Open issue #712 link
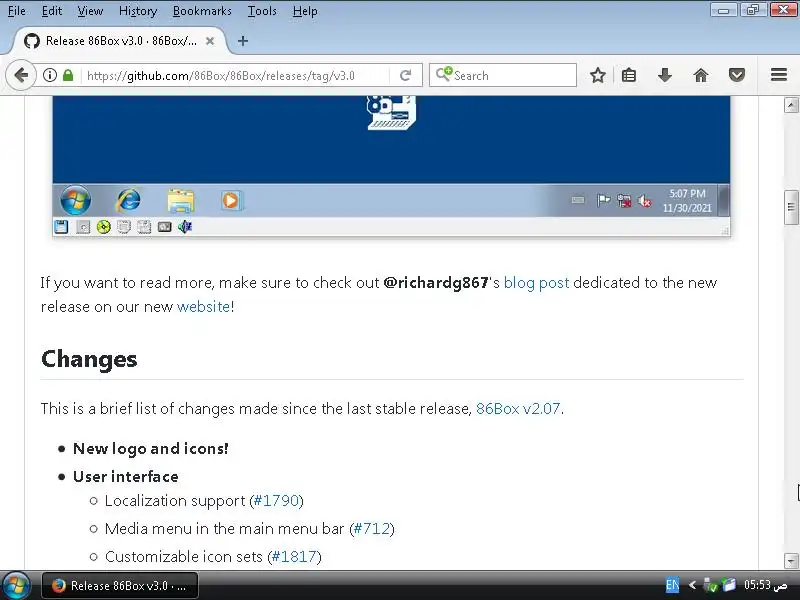Screen dimensions: 800x600 (x=372, y=529)
